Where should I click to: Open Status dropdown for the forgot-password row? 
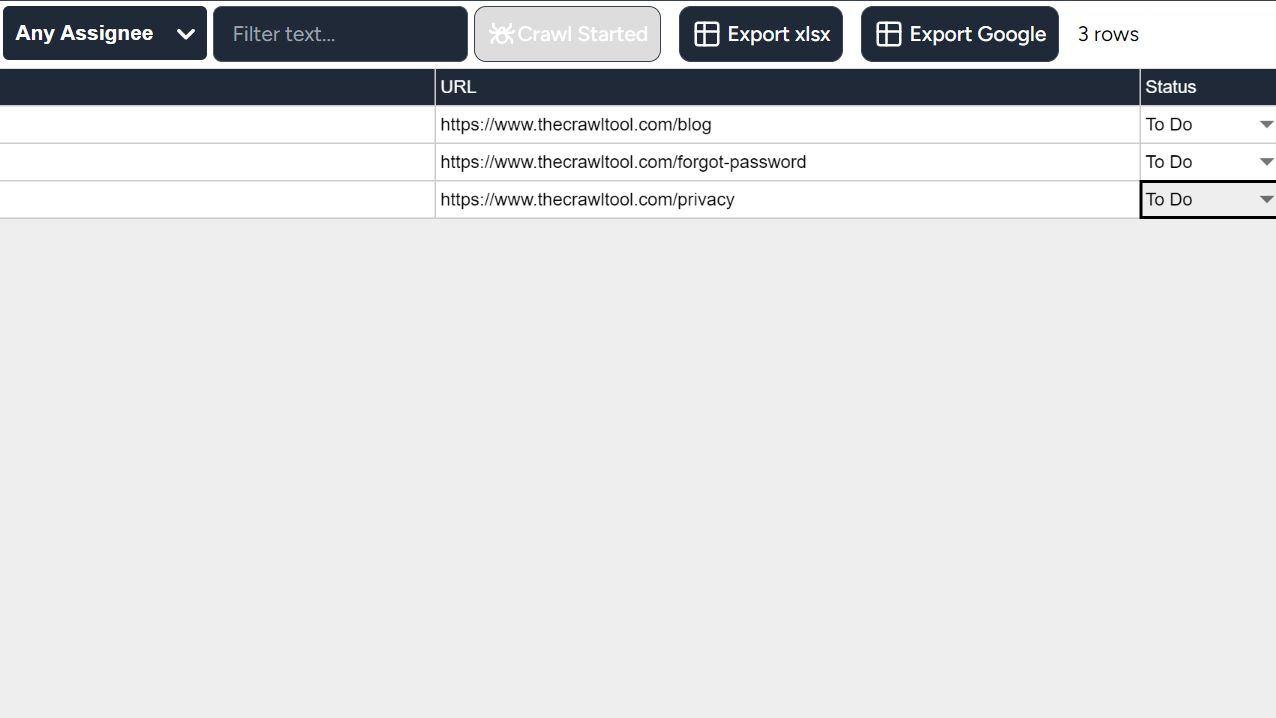[x=1266, y=162]
